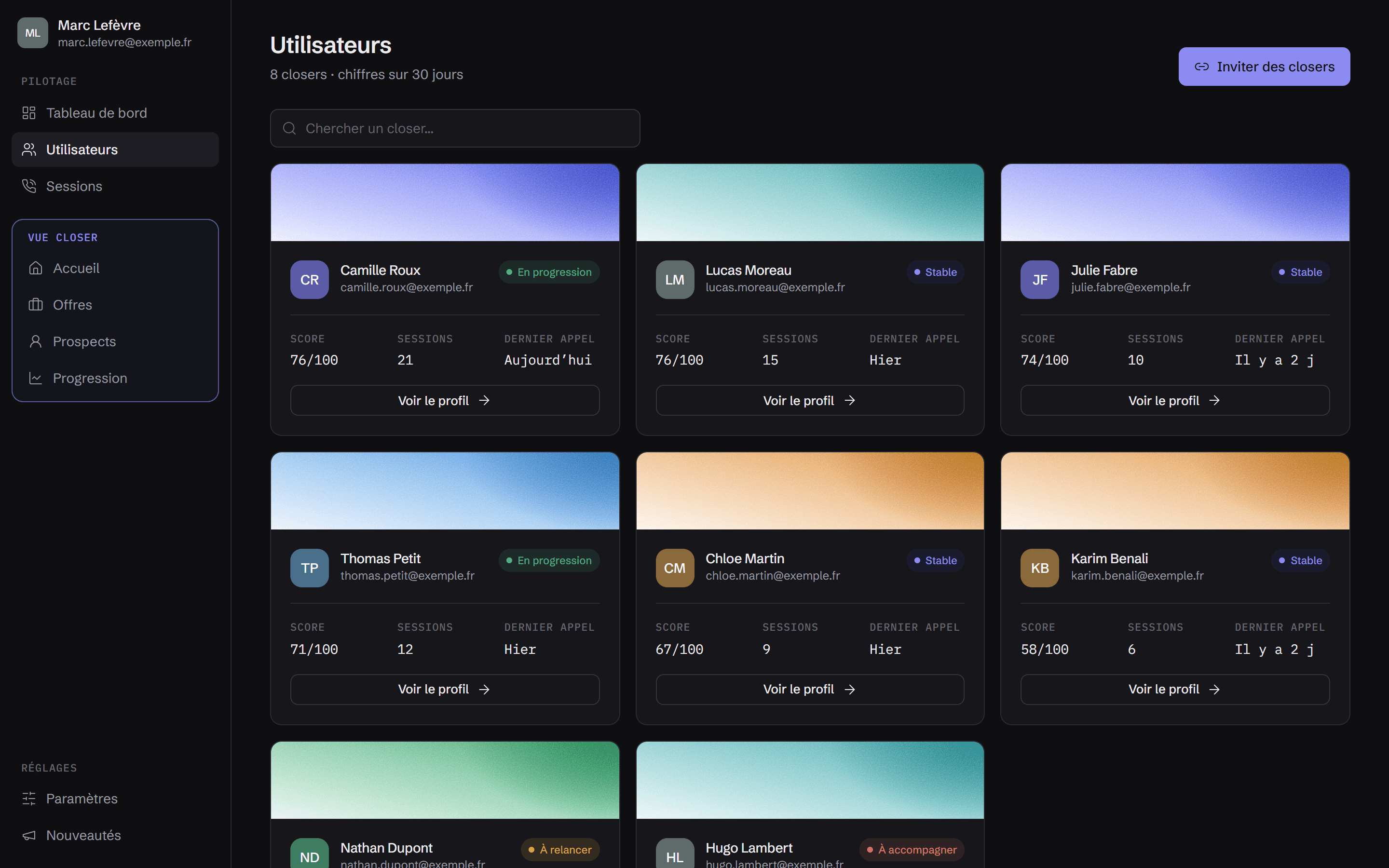The width and height of the screenshot is (1389, 868).
Task: Click the Sessions phone icon
Action: click(29, 186)
